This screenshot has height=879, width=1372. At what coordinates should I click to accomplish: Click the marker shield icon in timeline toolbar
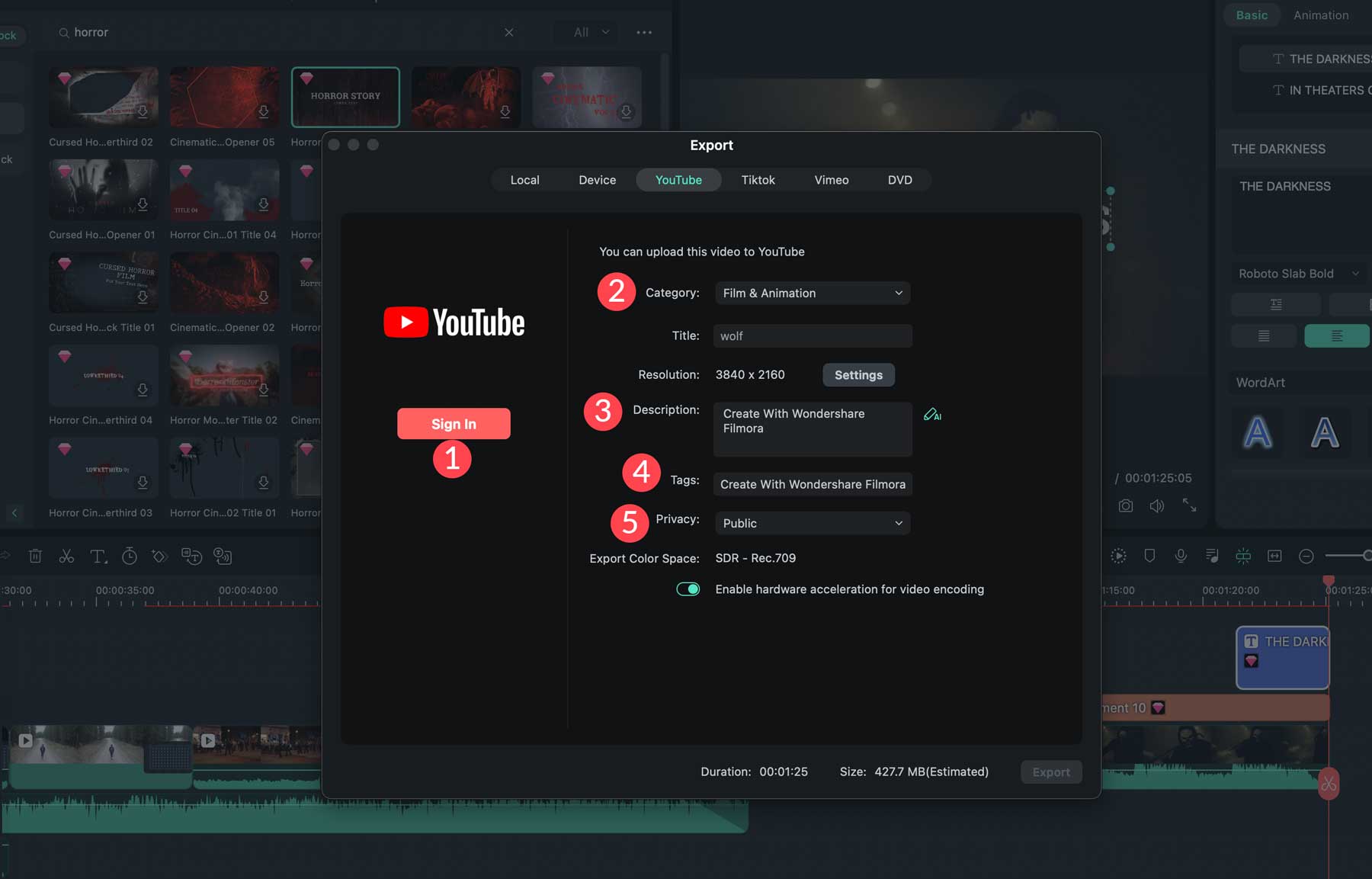point(1149,556)
